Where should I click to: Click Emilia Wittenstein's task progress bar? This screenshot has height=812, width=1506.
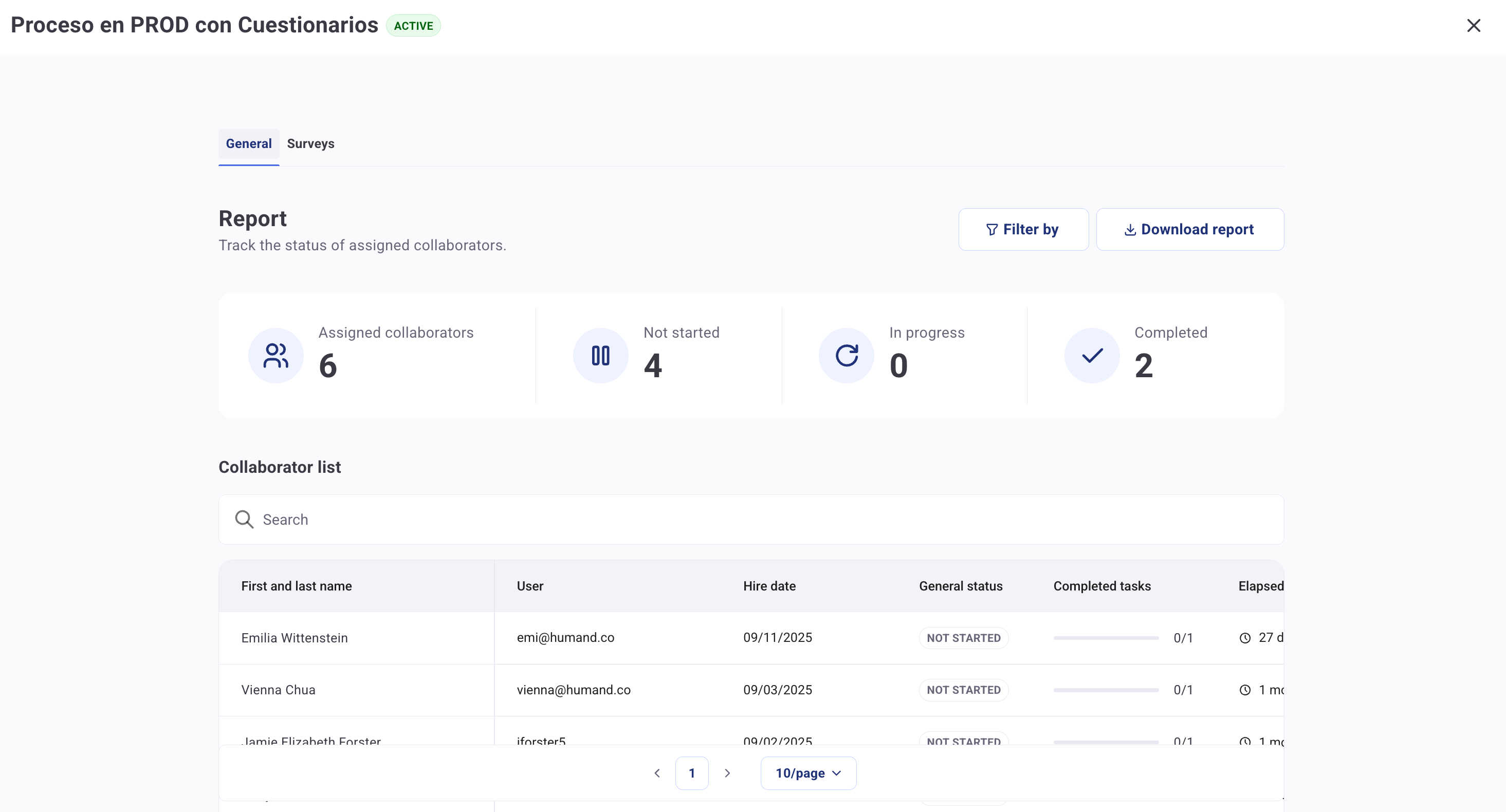[1106, 638]
